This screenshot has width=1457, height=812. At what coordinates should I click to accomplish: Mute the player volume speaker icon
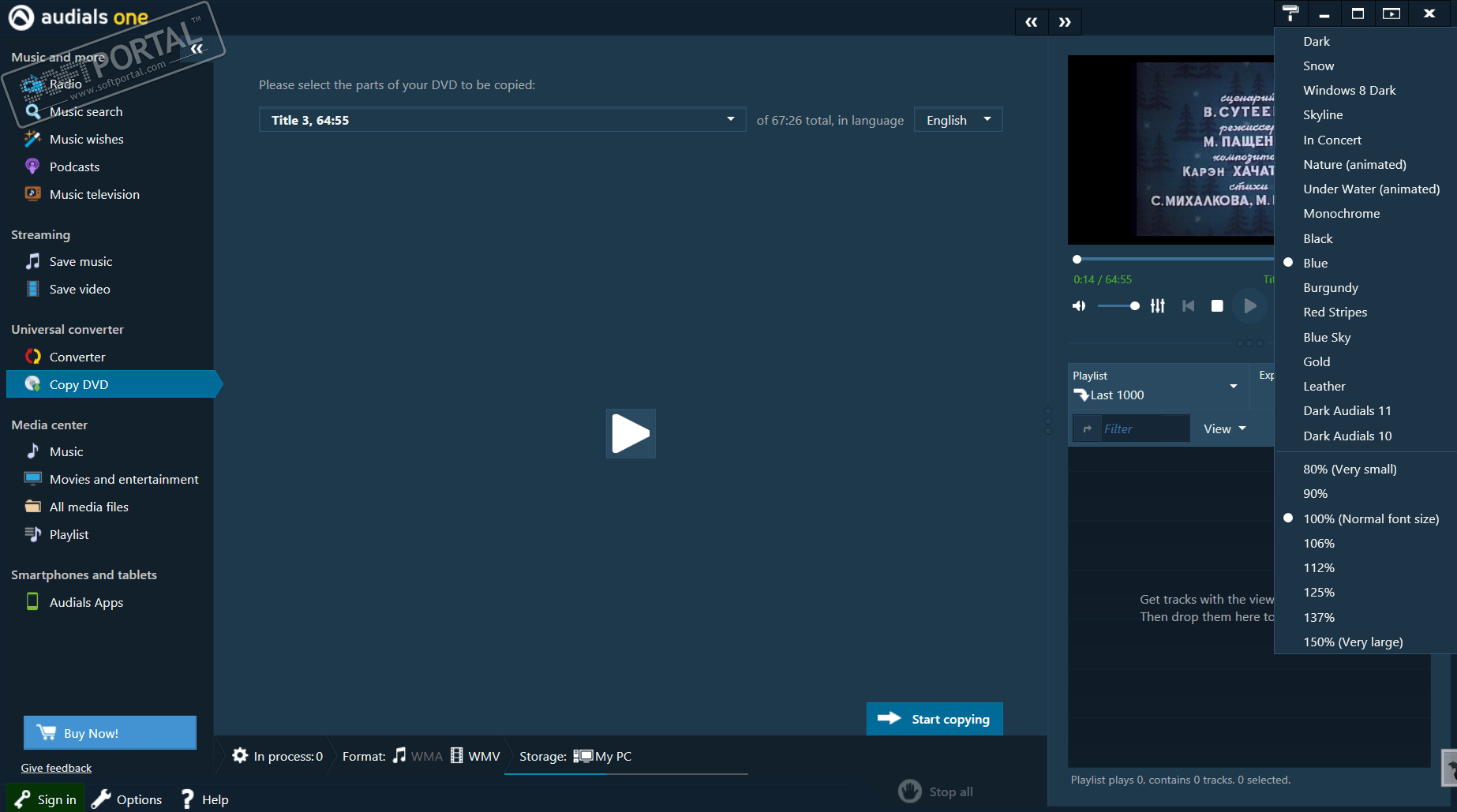(1079, 305)
